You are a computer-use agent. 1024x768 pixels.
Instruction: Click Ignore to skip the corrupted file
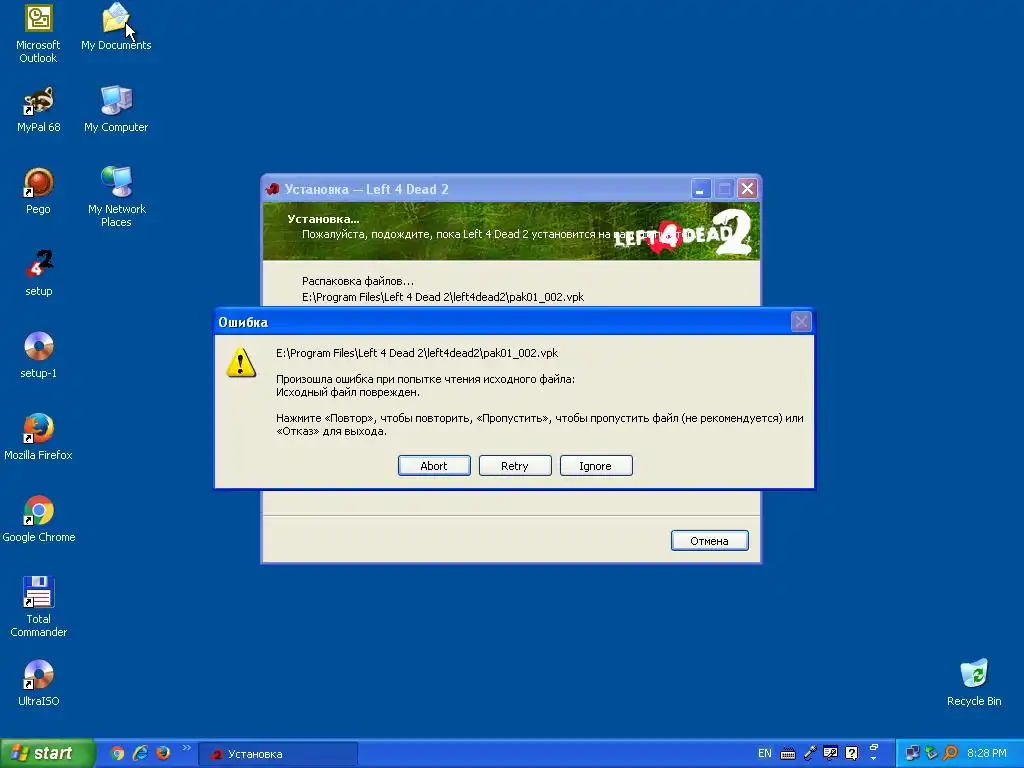click(596, 466)
